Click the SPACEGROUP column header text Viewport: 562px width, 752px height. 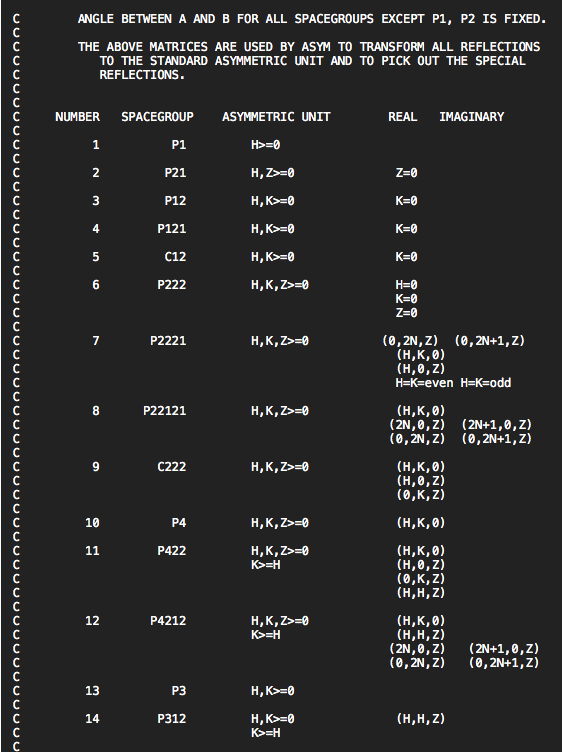tap(157, 117)
